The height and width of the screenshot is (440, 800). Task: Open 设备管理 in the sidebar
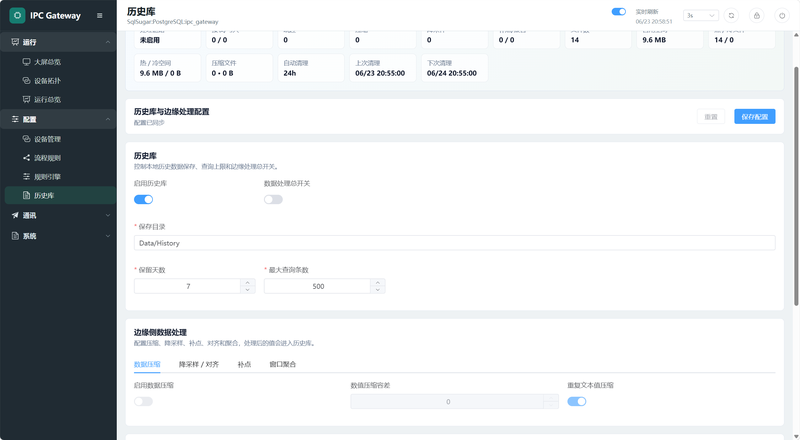click(58, 139)
